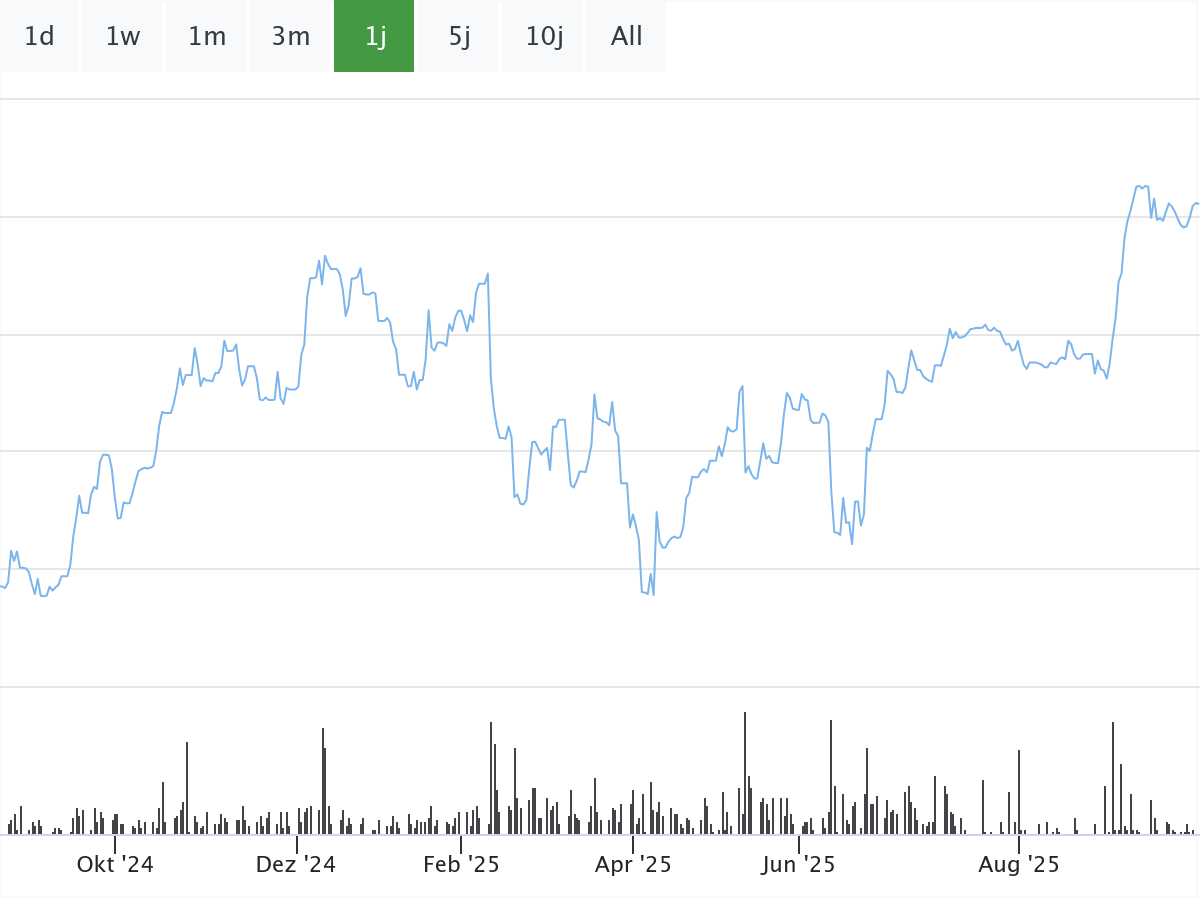Screen dimensions: 1200x900
Task: Switch chart to 1w range
Action: [x=123, y=37]
